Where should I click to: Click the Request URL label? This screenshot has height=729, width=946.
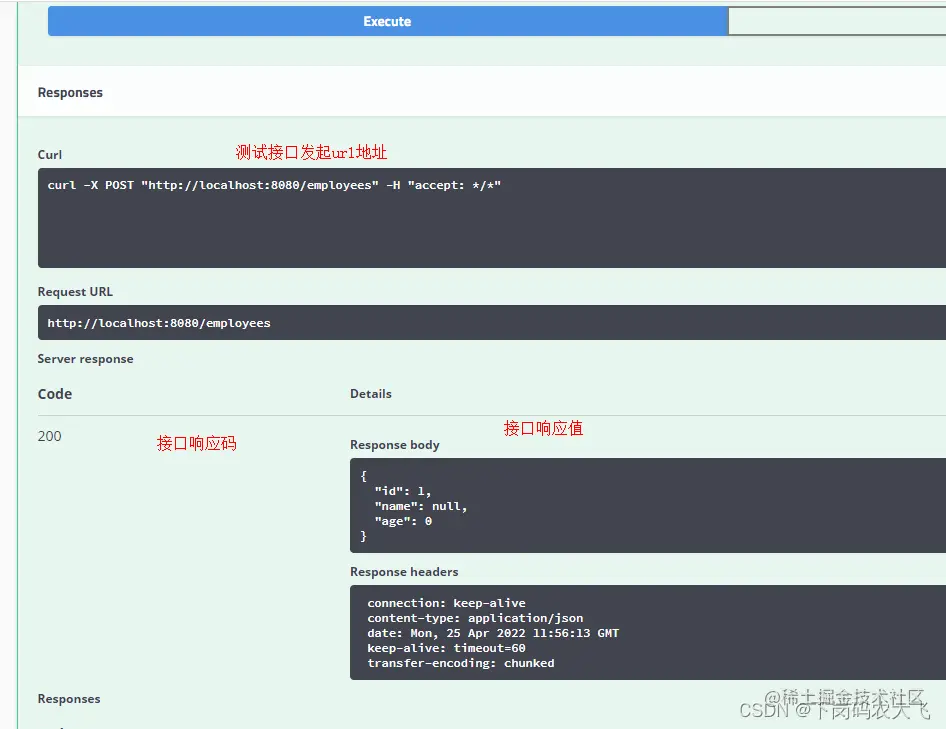[75, 291]
